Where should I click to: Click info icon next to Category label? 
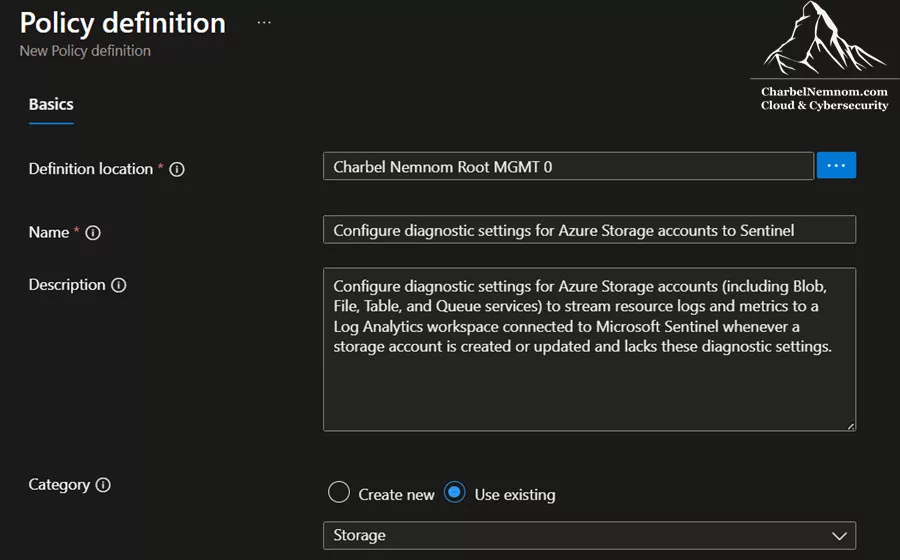coord(103,485)
